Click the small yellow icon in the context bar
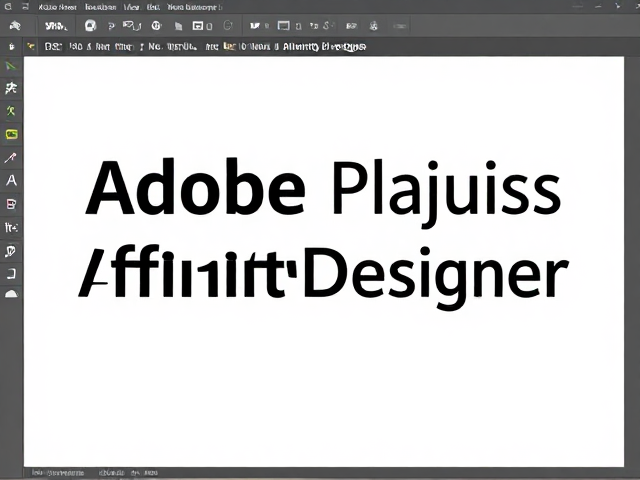Screen dimensions: 640x480 coord(30,47)
